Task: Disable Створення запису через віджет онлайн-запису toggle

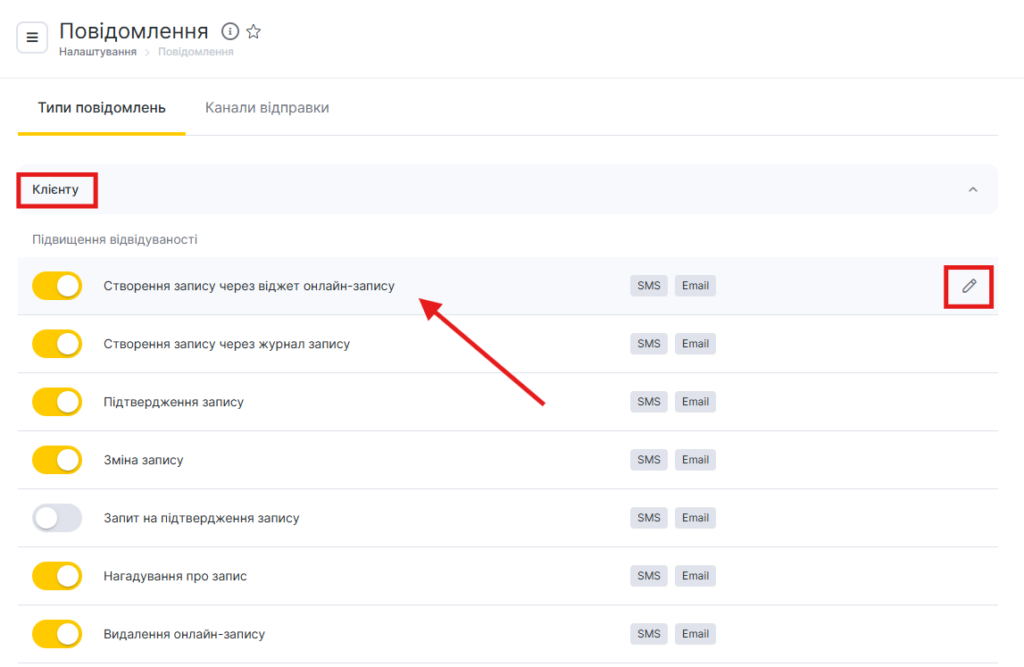Action: (x=57, y=286)
